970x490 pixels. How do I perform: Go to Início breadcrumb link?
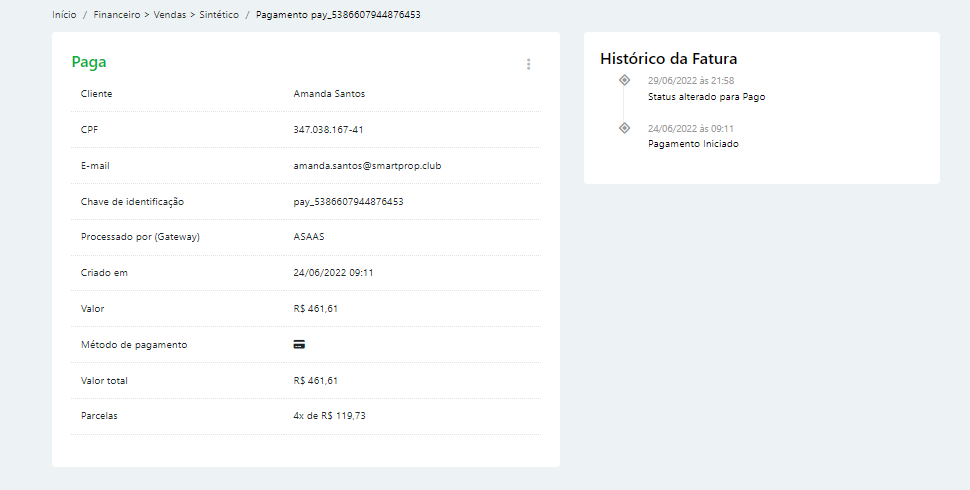[x=64, y=15]
